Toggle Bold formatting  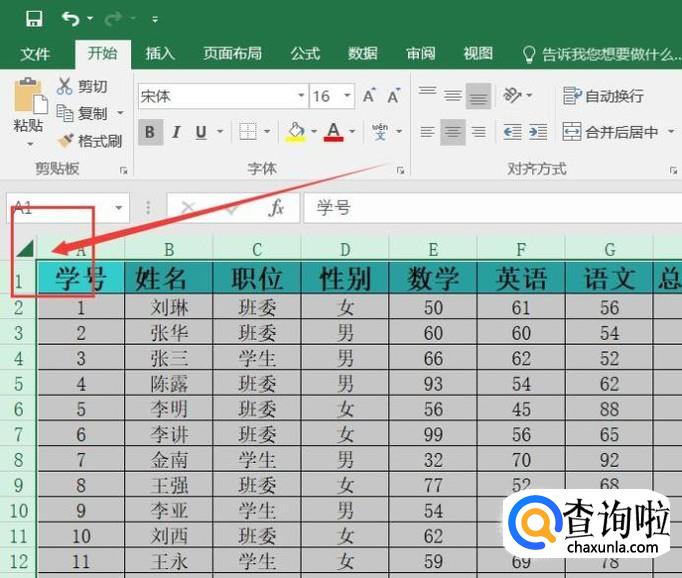coord(150,132)
